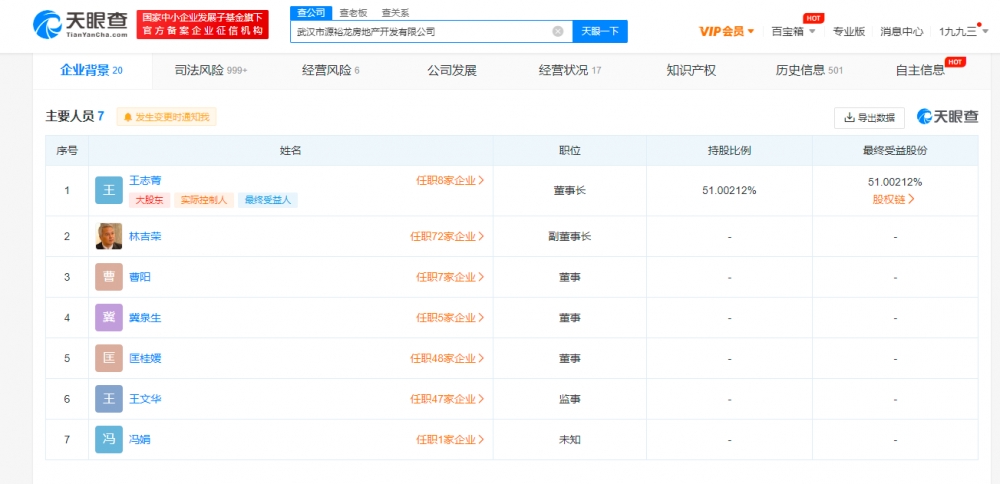Click the 王 avatar beside 王文华
The height and width of the screenshot is (484, 1000).
[108, 399]
